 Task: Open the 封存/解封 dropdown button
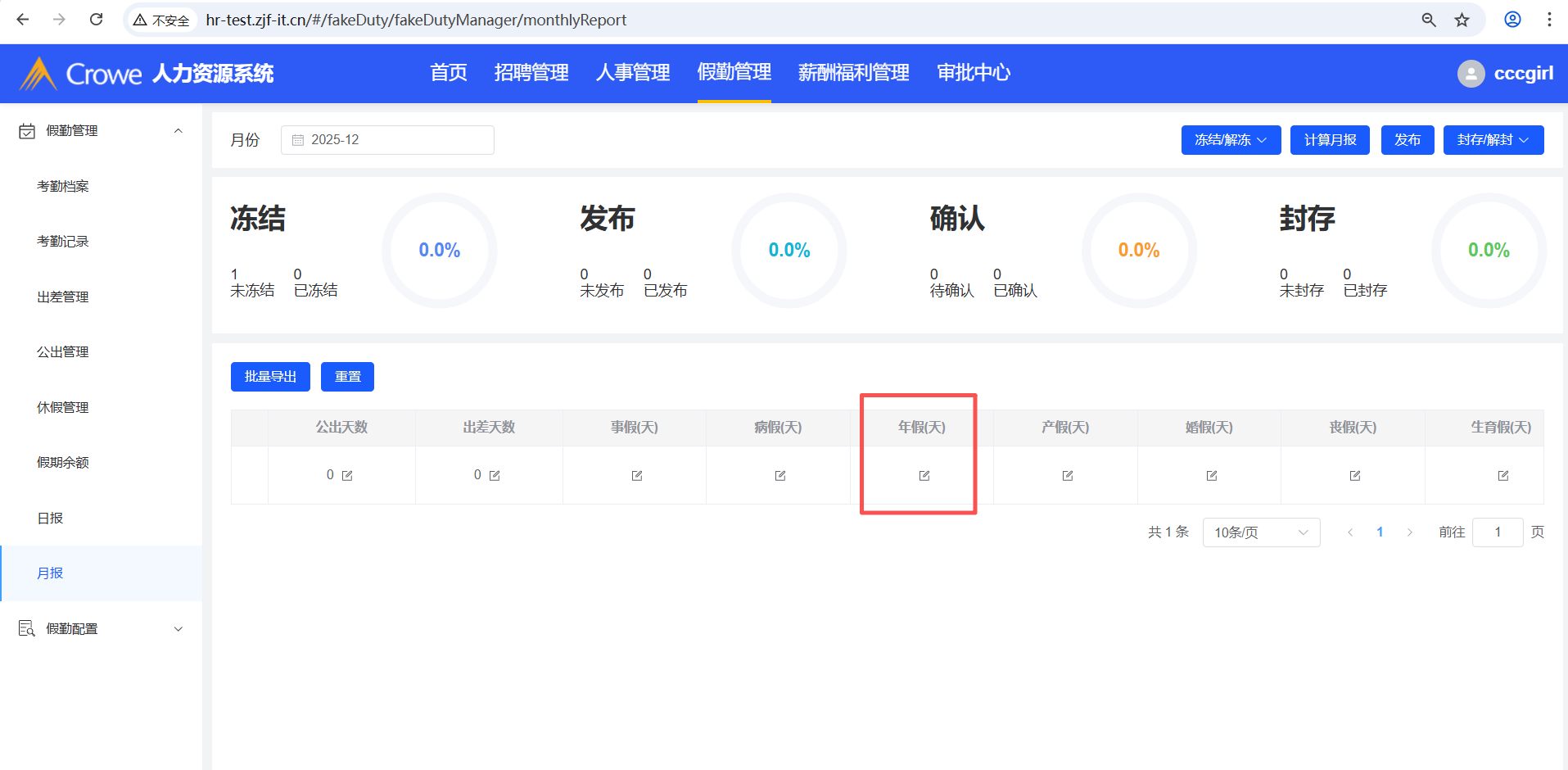1493,140
